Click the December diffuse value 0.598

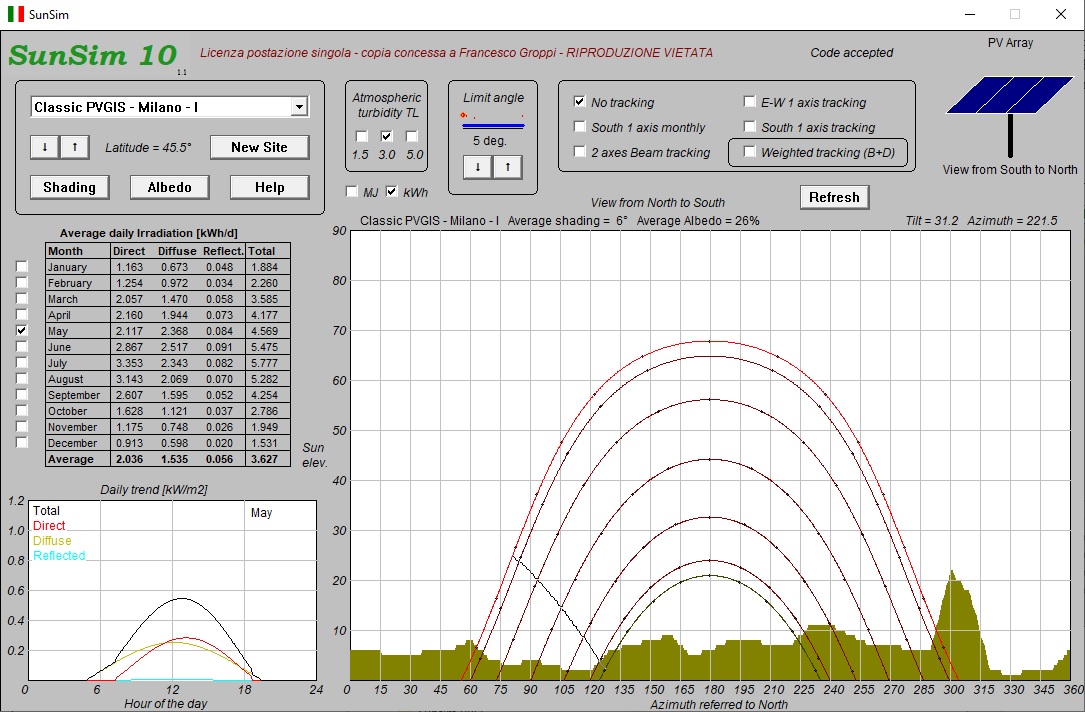(x=174, y=444)
